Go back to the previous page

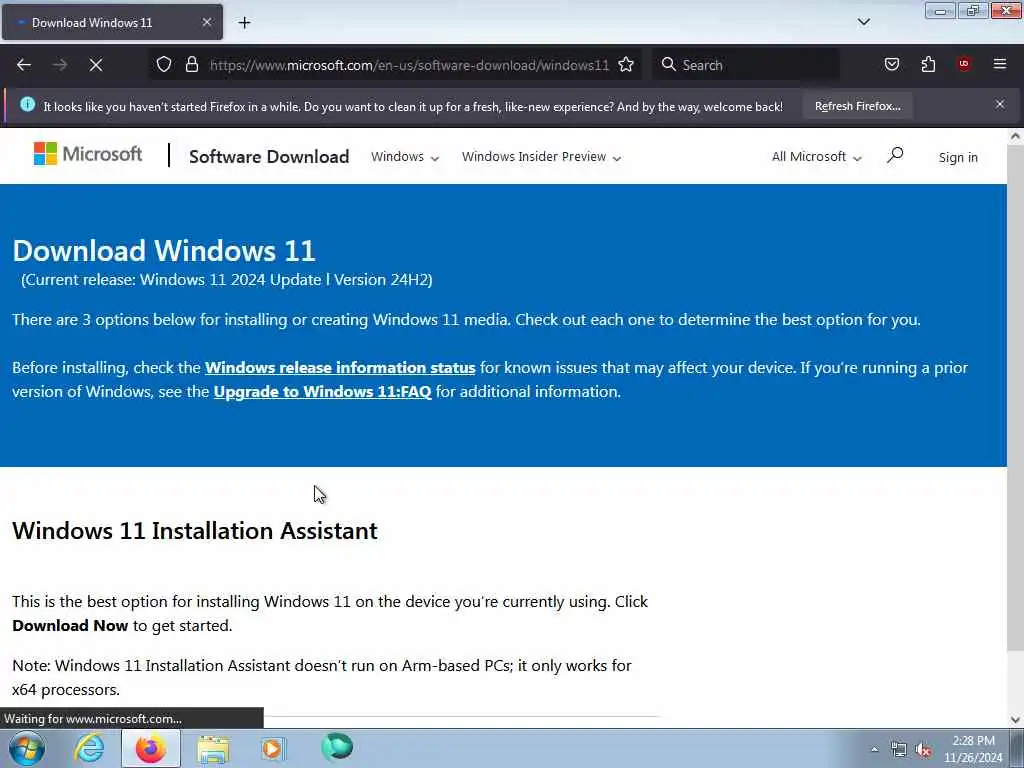pos(24,65)
